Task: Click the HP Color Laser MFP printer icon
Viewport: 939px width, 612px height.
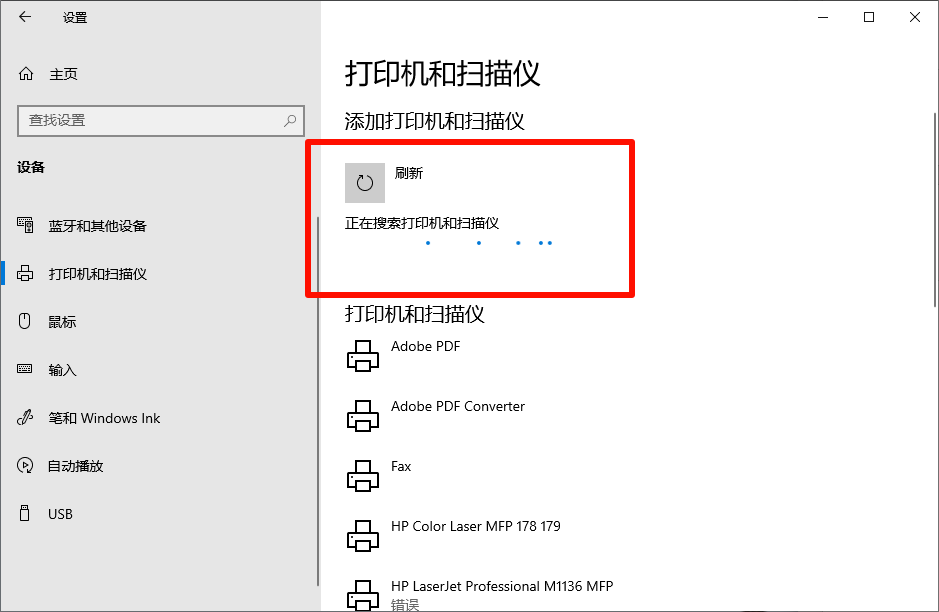Action: point(363,535)
